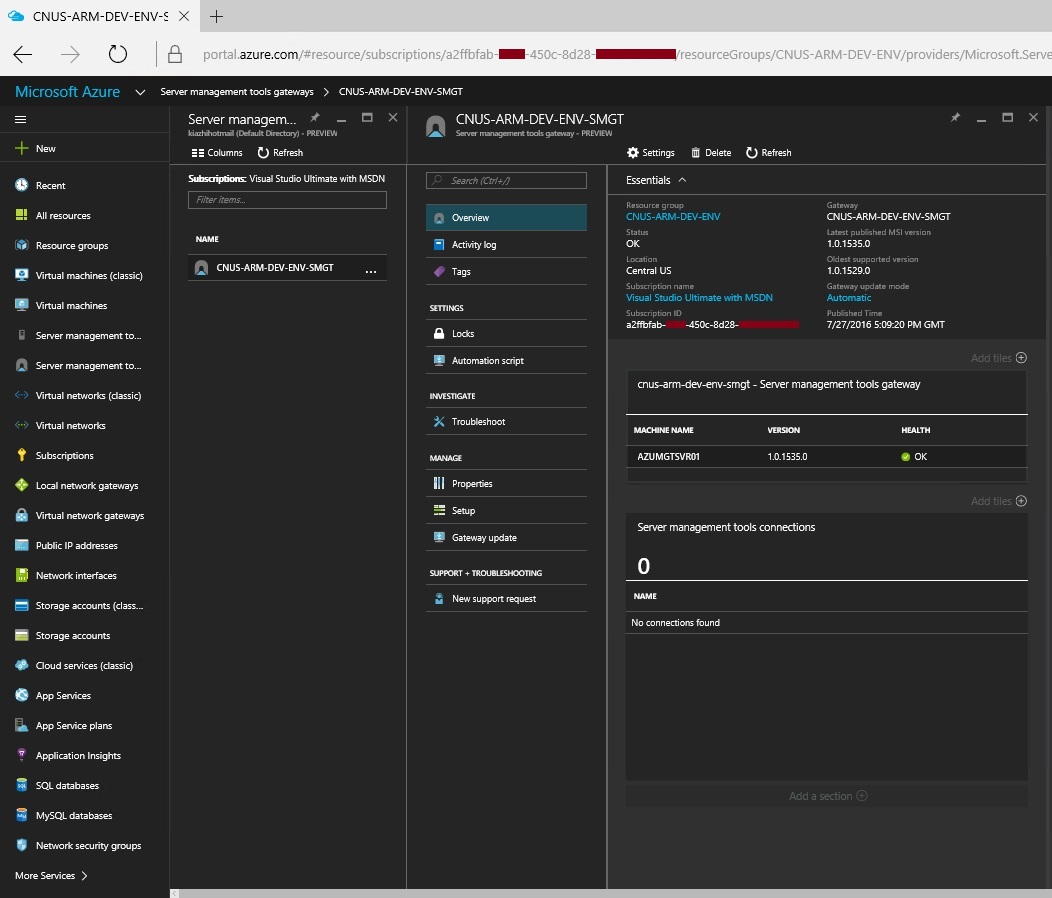Select the AZUMGTSVR01 machine row
This screenshot has width=1052, height=898.
click(826, 456)
